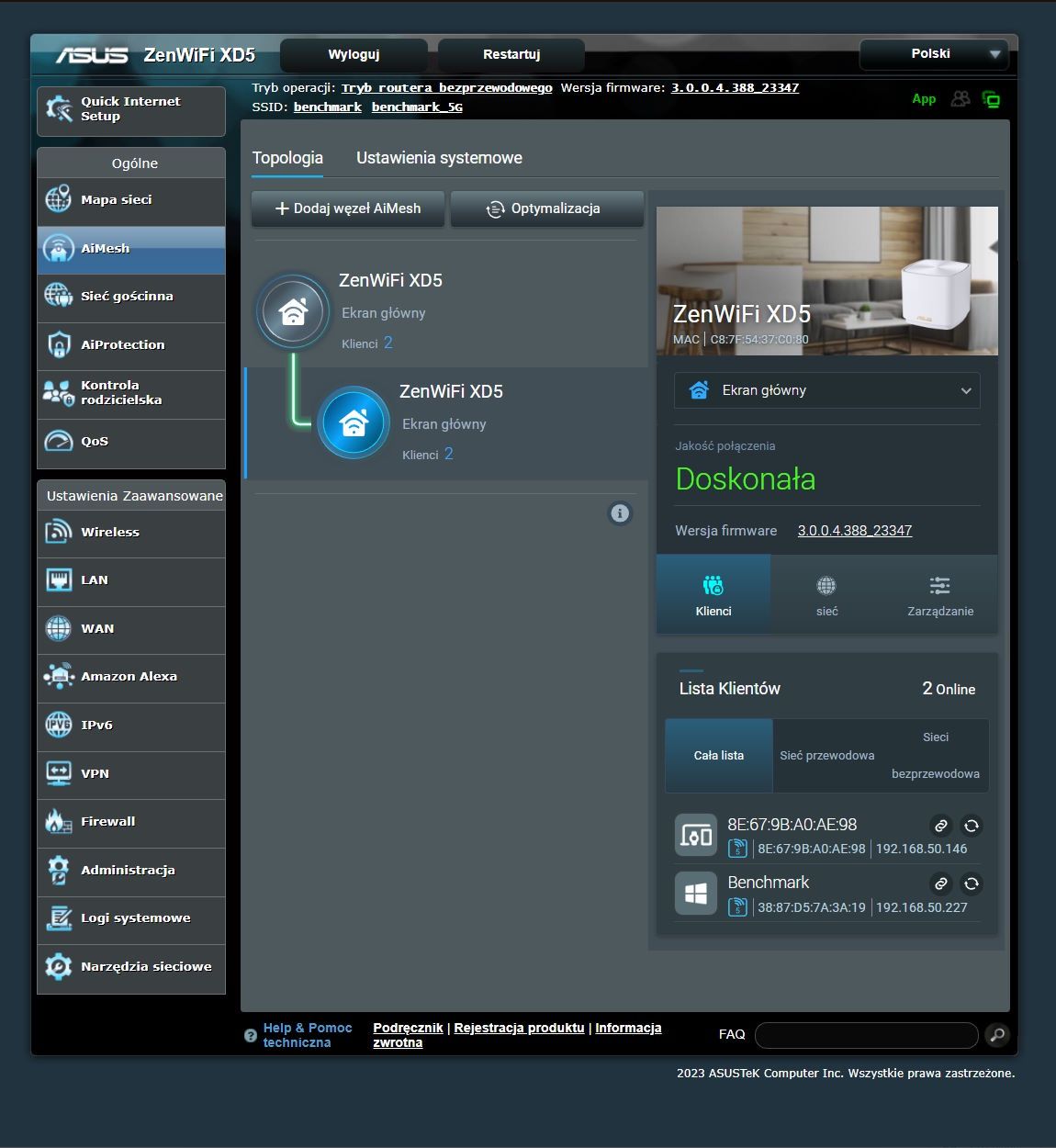Open Quick Internet Setup wizard
1056x1148 pixels.
pyautogui.click(x=131, y=110)
